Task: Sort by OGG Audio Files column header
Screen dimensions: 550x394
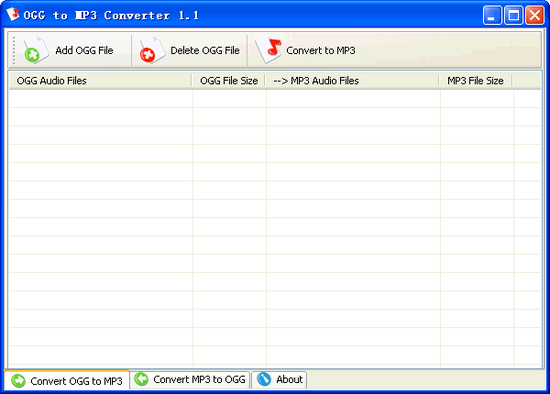Action: coord(100,81)
